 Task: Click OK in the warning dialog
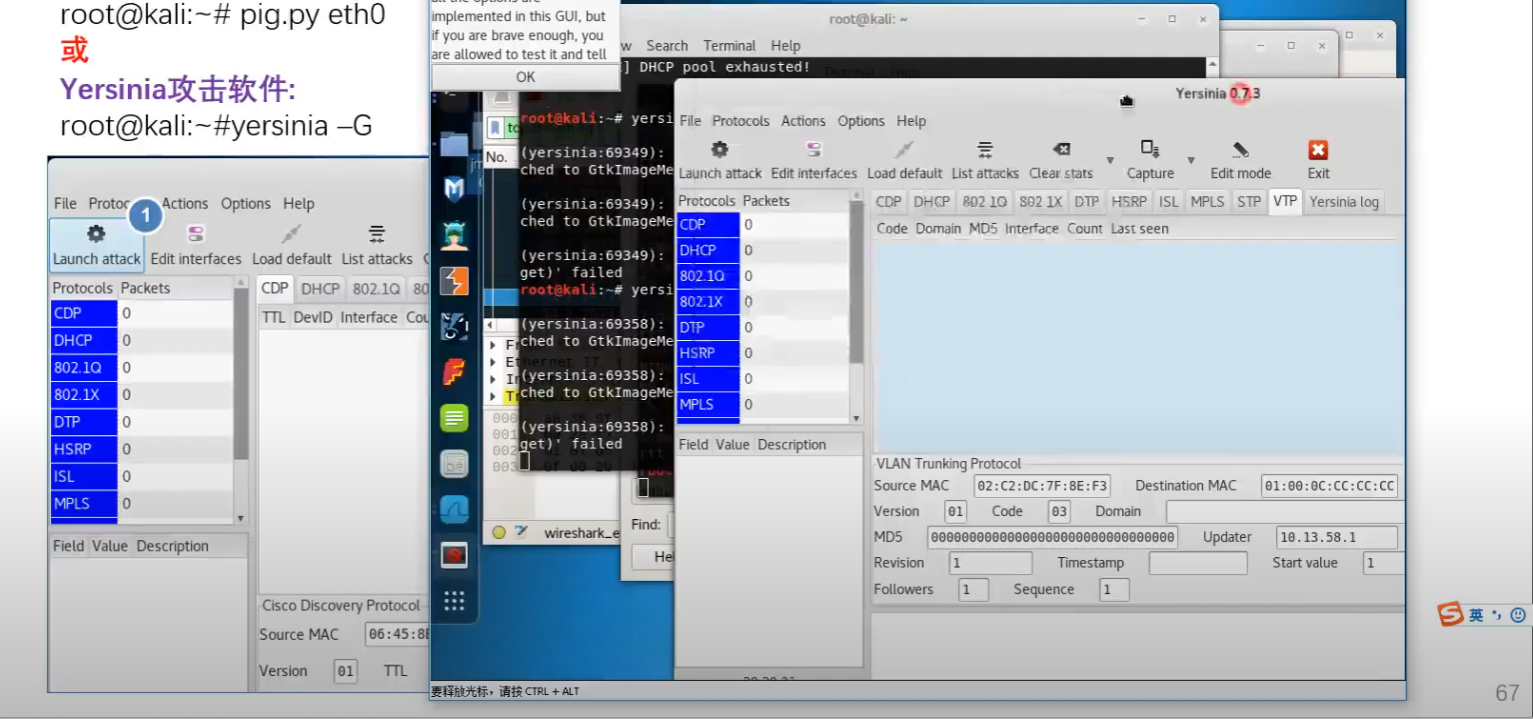coord(525,77)
